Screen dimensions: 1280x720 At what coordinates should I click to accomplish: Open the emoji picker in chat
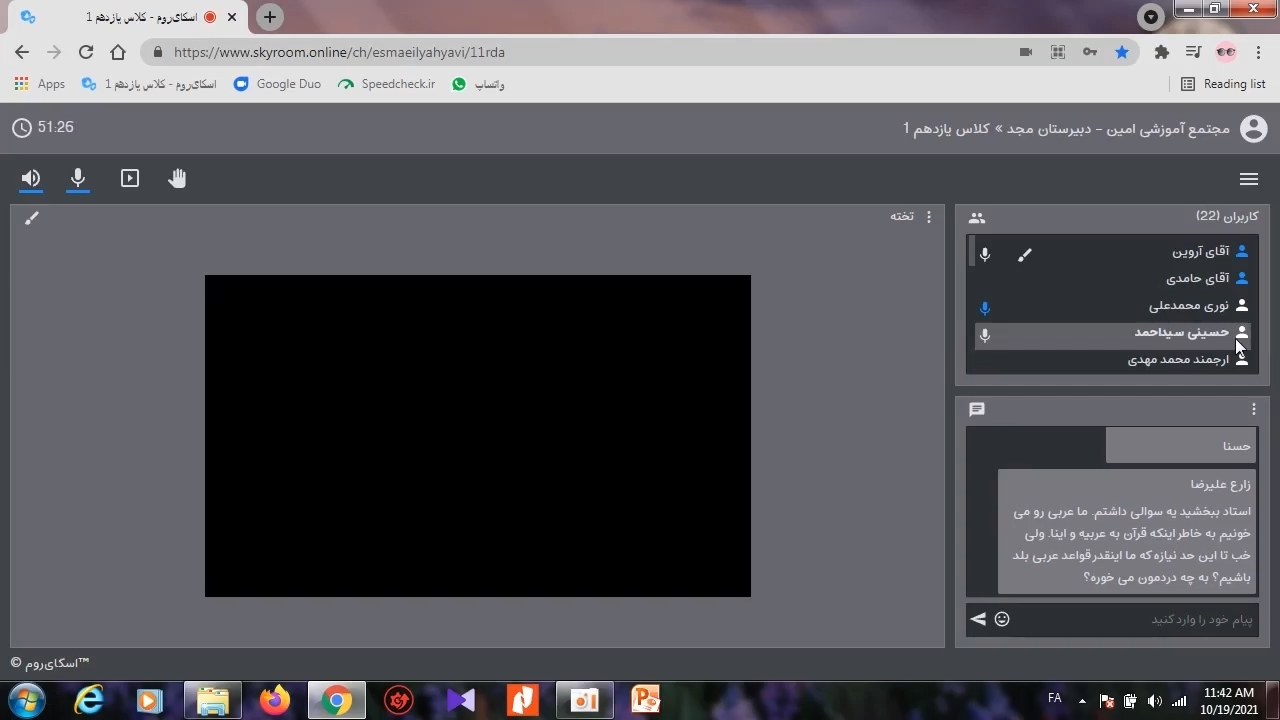pos(1002,619)
